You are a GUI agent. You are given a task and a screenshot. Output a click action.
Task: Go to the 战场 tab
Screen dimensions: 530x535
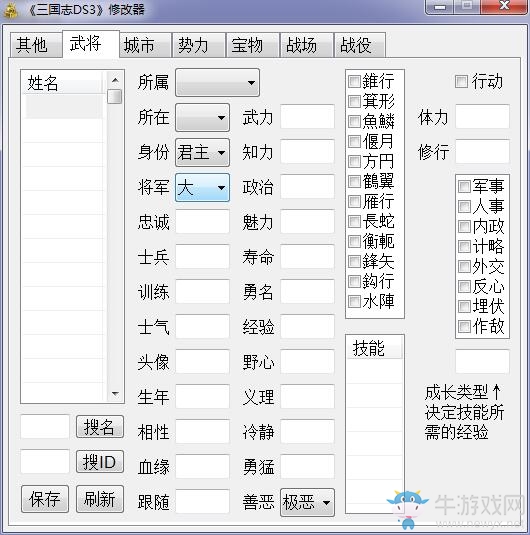[306, 45]
